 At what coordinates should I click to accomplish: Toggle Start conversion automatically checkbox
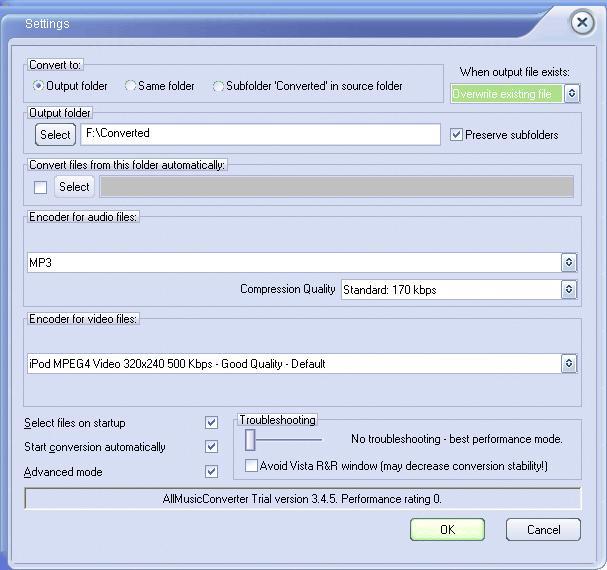pyautogui.click(x=211, y=446)
